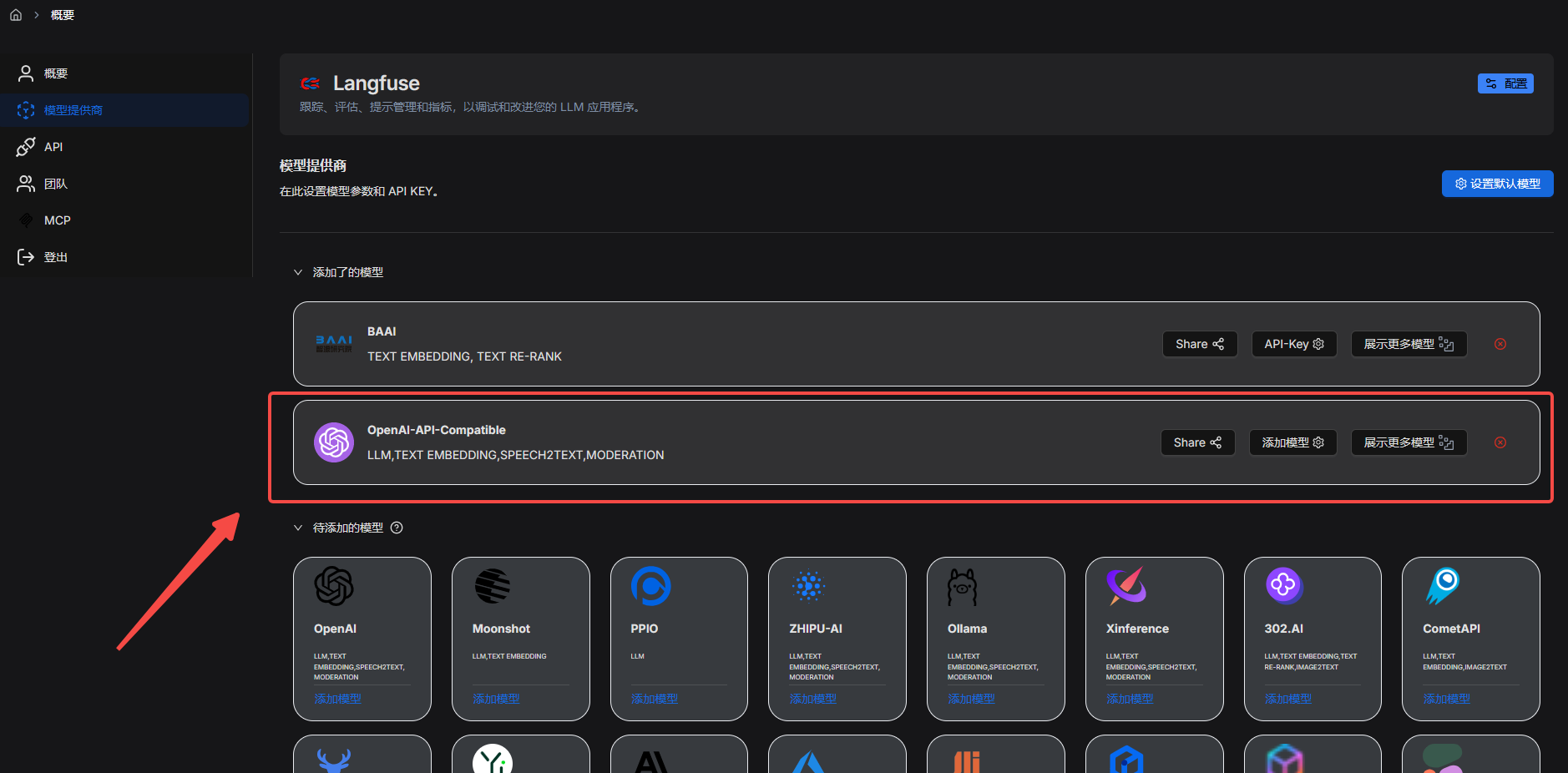The width and height of the screenshot is (1568, 773).
Task: Remove the OpenAI-API-Compatible provider
Action: (x=1500, y=442)
